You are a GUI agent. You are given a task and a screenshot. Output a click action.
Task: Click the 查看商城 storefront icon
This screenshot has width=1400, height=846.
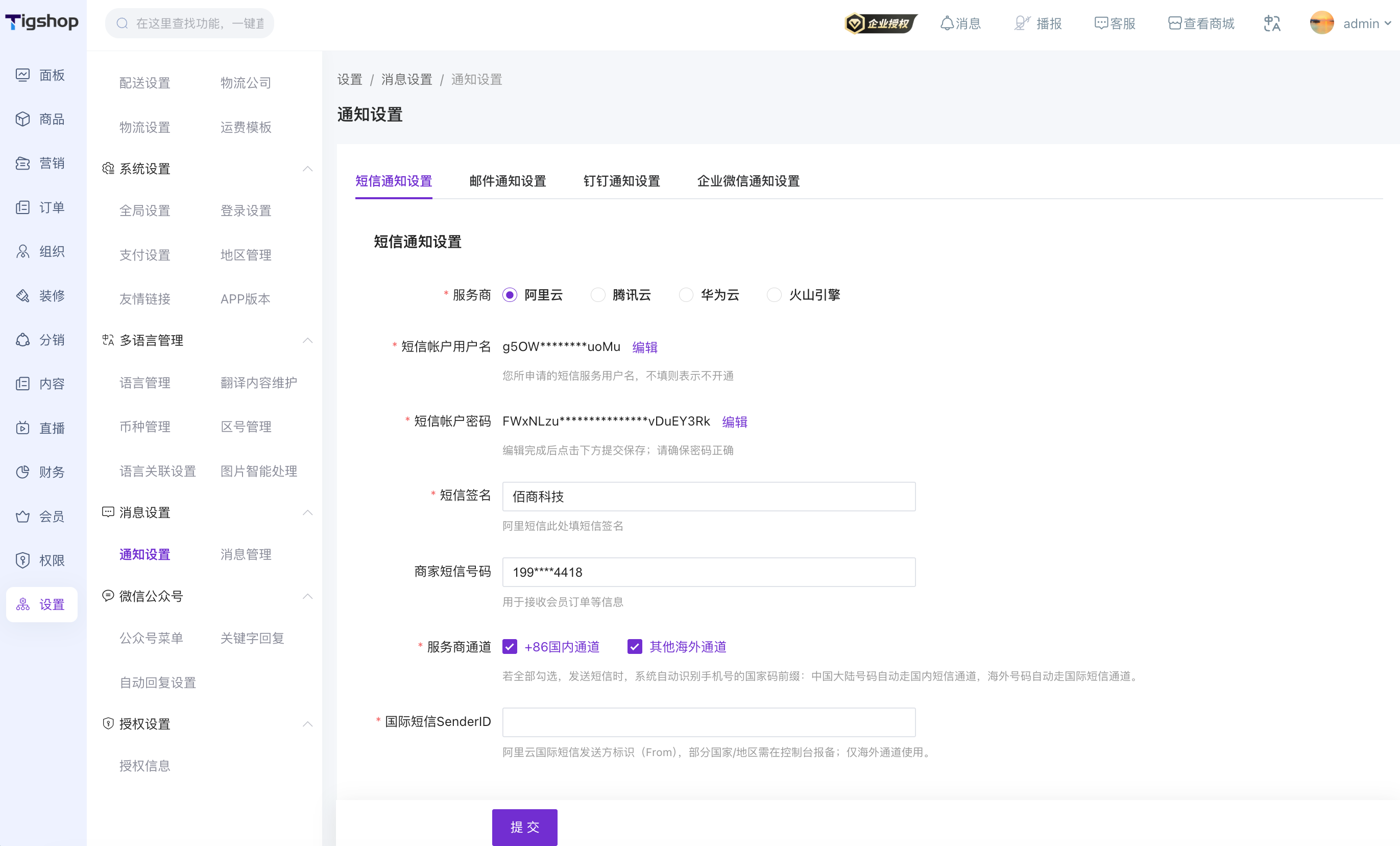tap(1174, 24)
